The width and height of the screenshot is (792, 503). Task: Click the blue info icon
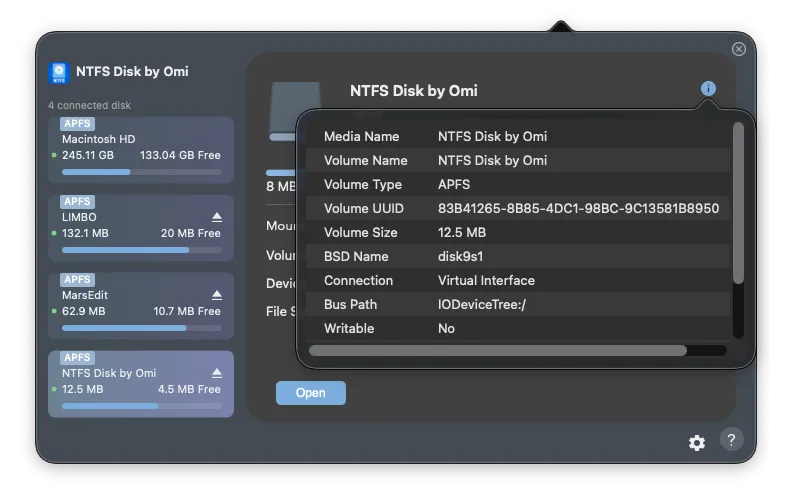click(x=708, y=89)
